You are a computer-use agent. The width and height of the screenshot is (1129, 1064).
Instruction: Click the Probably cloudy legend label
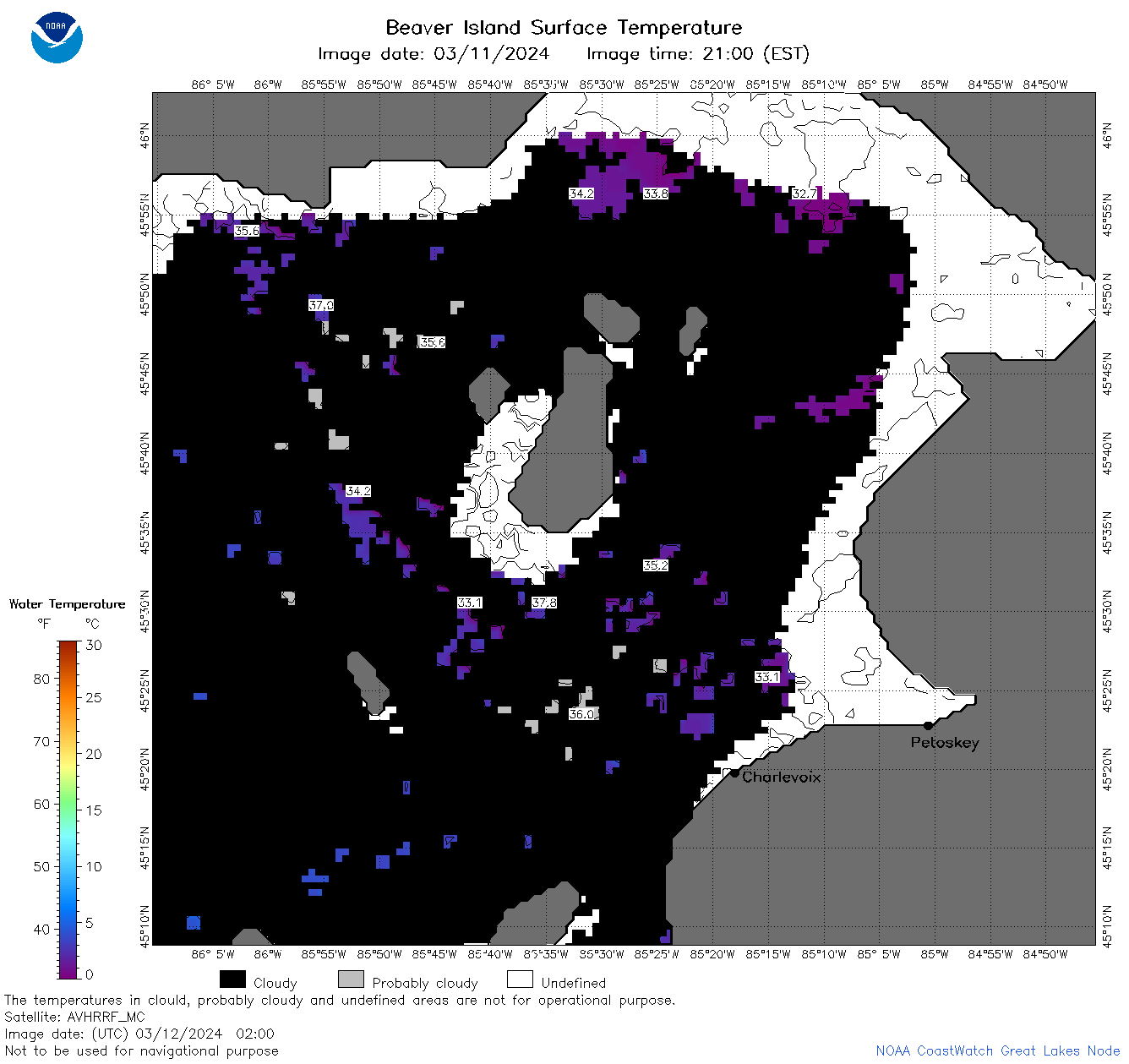pos(425,983)
